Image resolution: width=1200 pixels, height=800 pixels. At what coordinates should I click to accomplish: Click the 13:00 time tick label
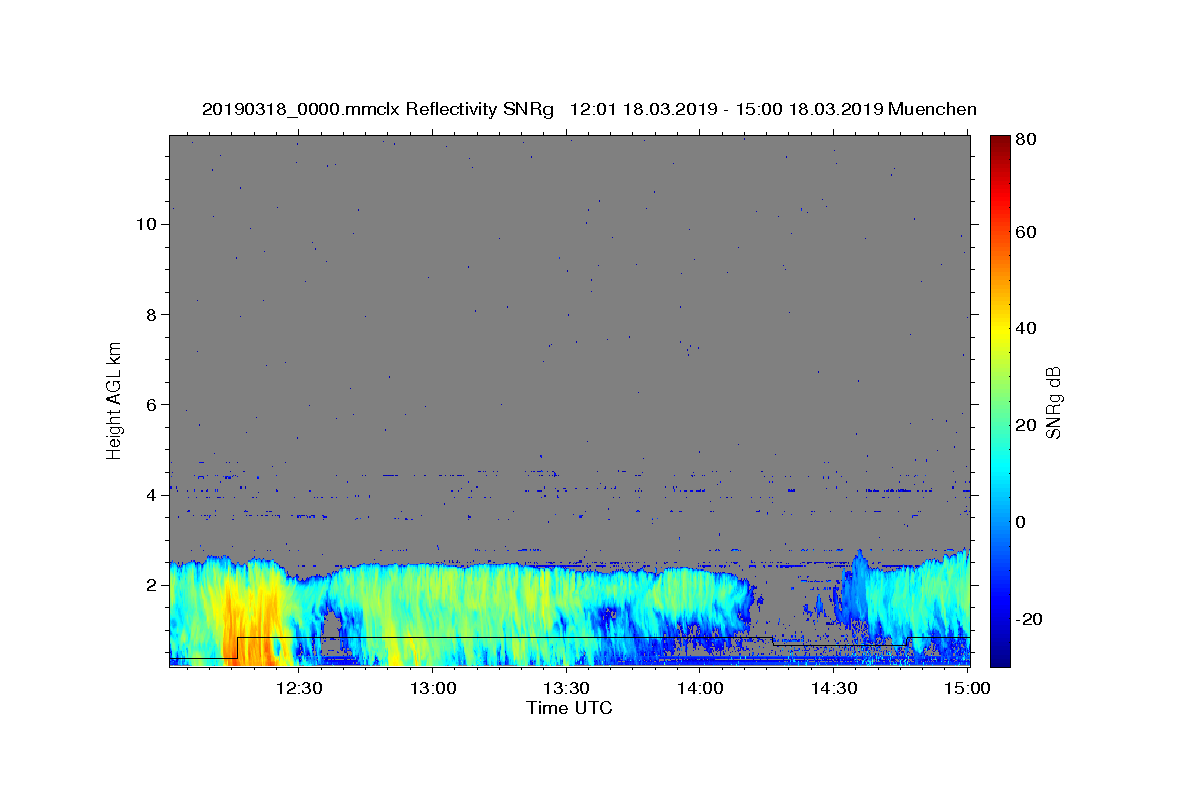(x=433, y=688)
